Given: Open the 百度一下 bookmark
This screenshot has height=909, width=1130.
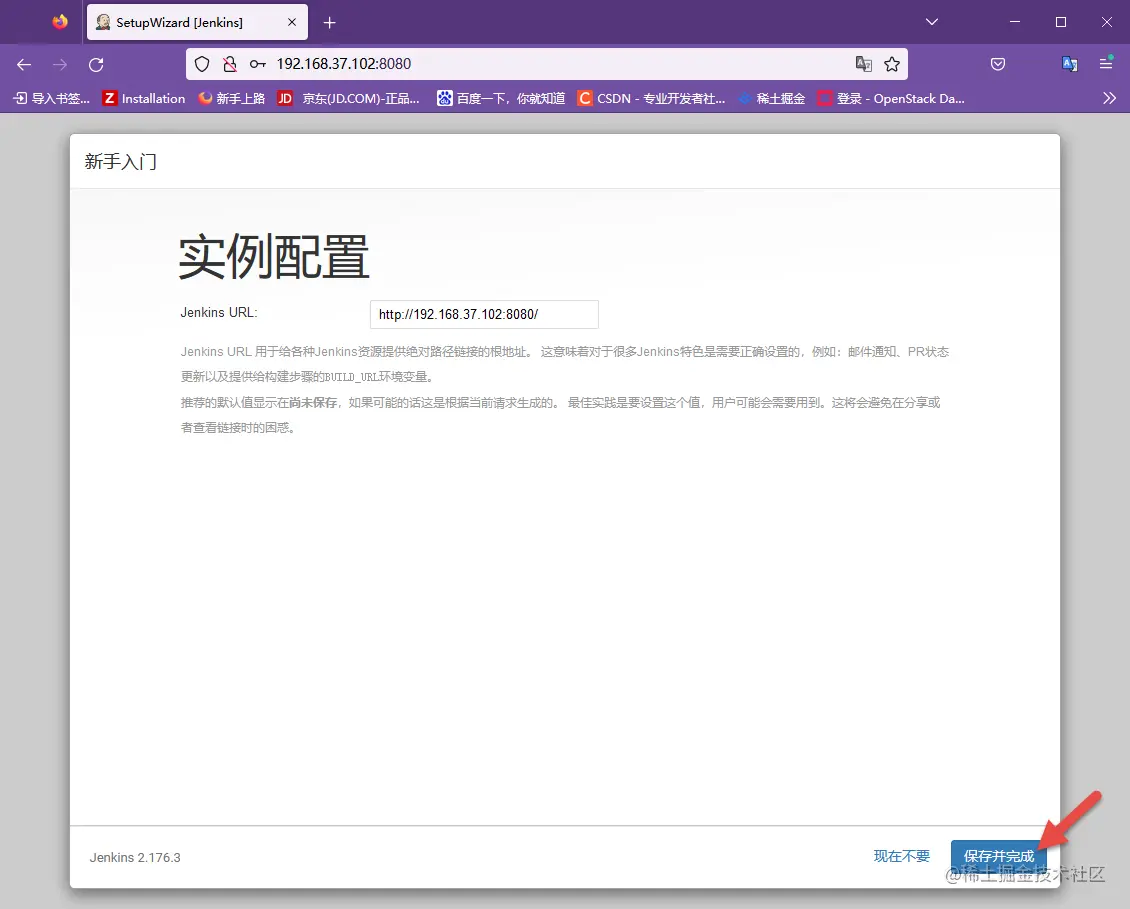Looking at the screenshot, I should (501, 99).
